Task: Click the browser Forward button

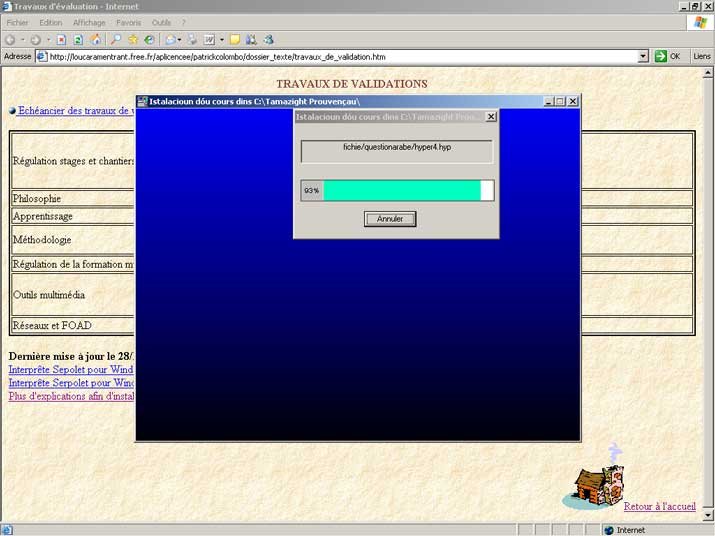Action: (x=36, y=40)
